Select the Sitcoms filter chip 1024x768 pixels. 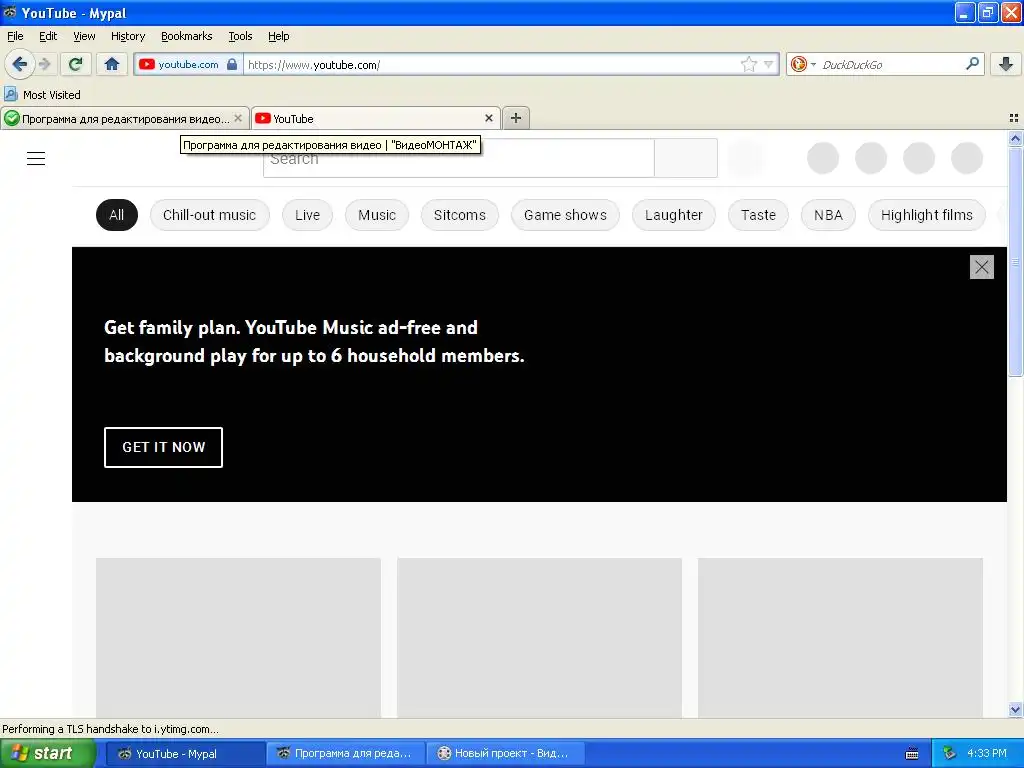[460, 215]
